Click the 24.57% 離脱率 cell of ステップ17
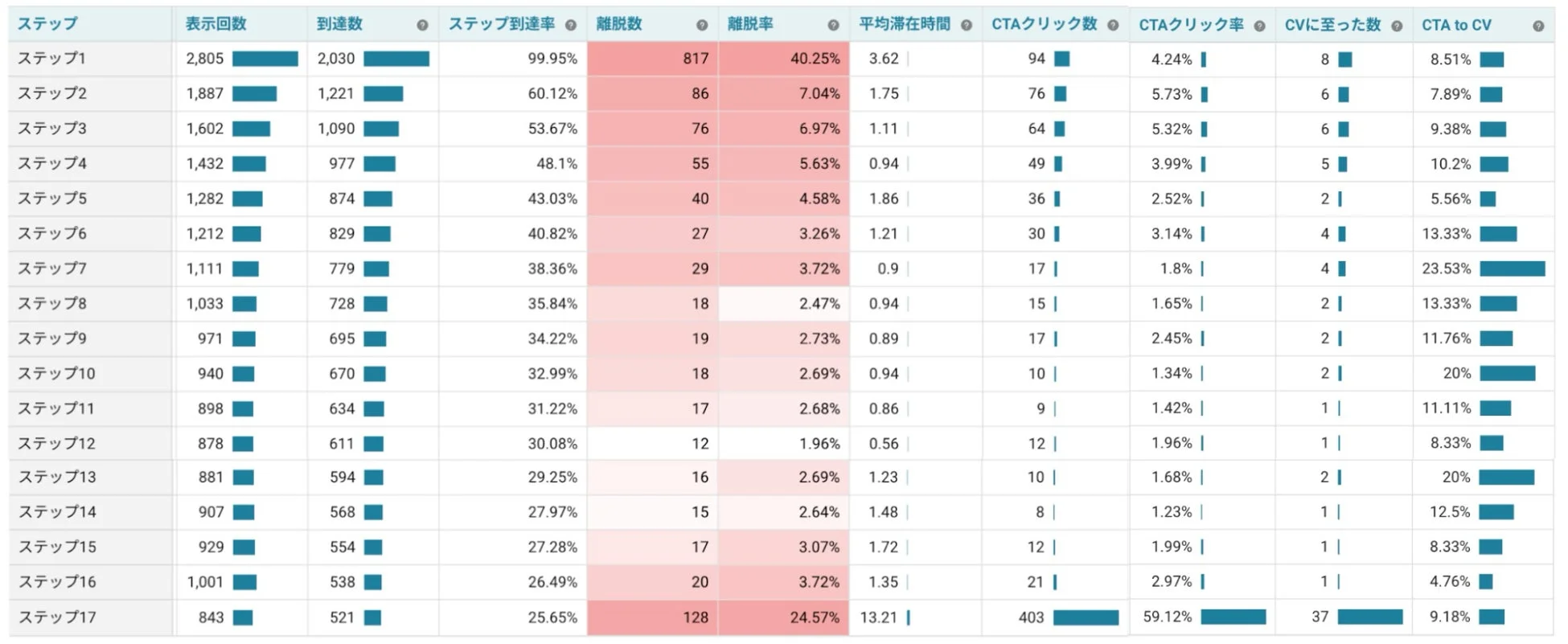This screenshot has width=1568, height=644. click(782, 617)
